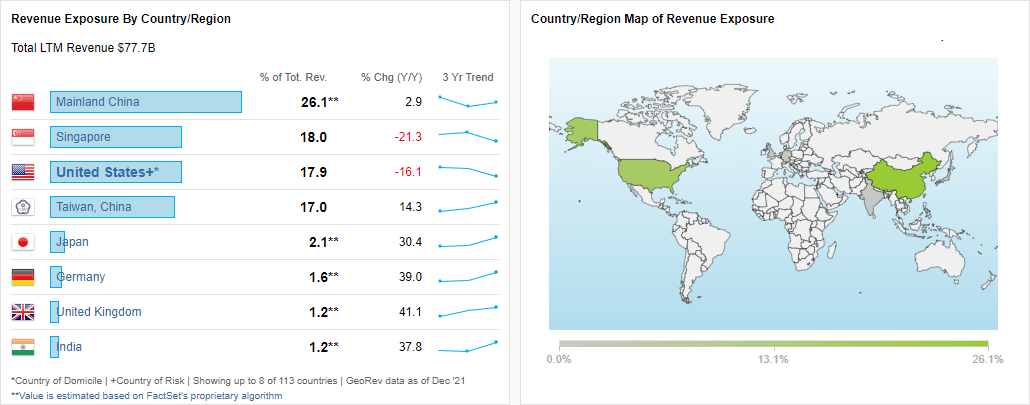Click the -21.3 year-over-year change value

pyautogui.click(x=408, y=137)
